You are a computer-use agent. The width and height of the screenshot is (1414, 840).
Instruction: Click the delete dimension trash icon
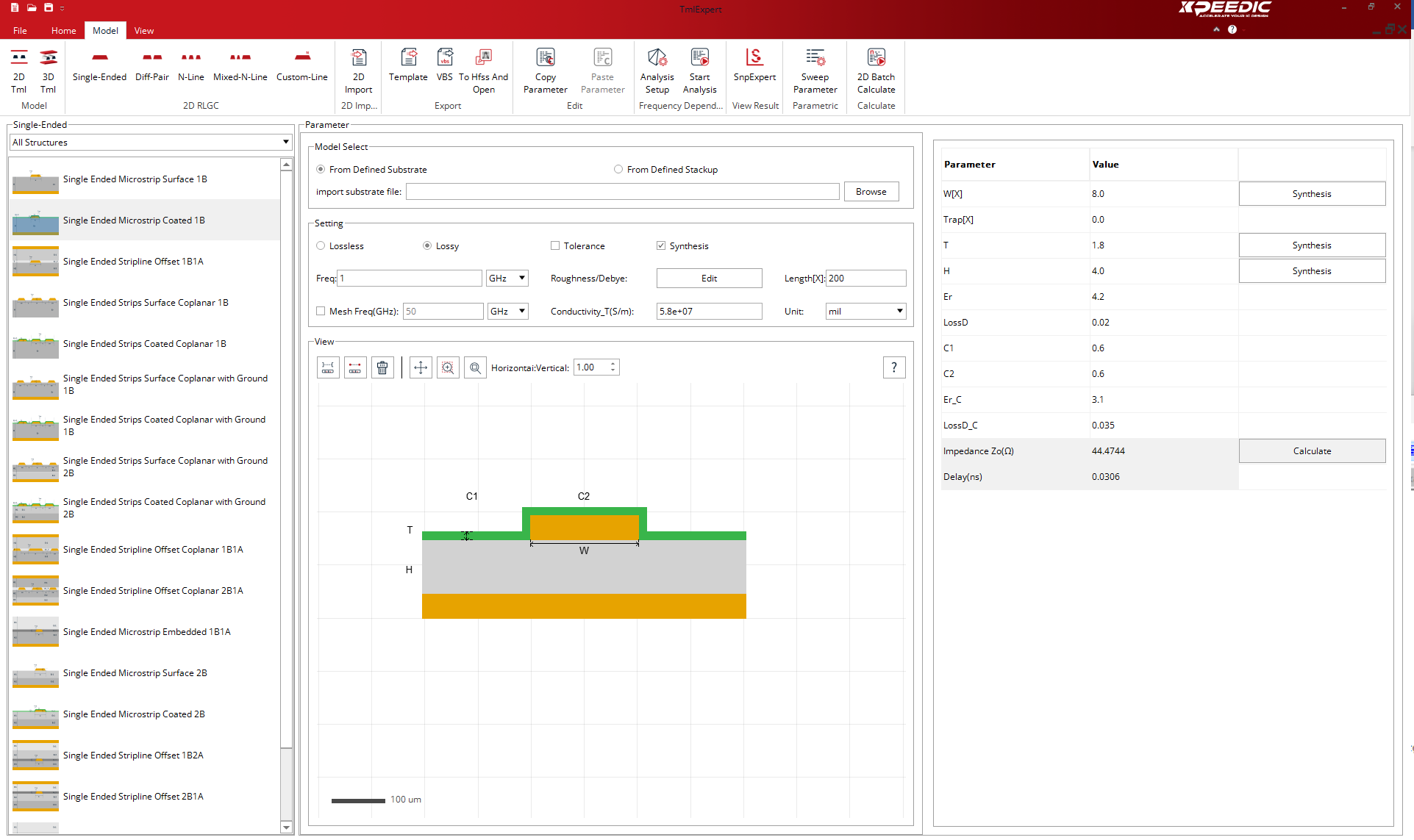(382, 367)
